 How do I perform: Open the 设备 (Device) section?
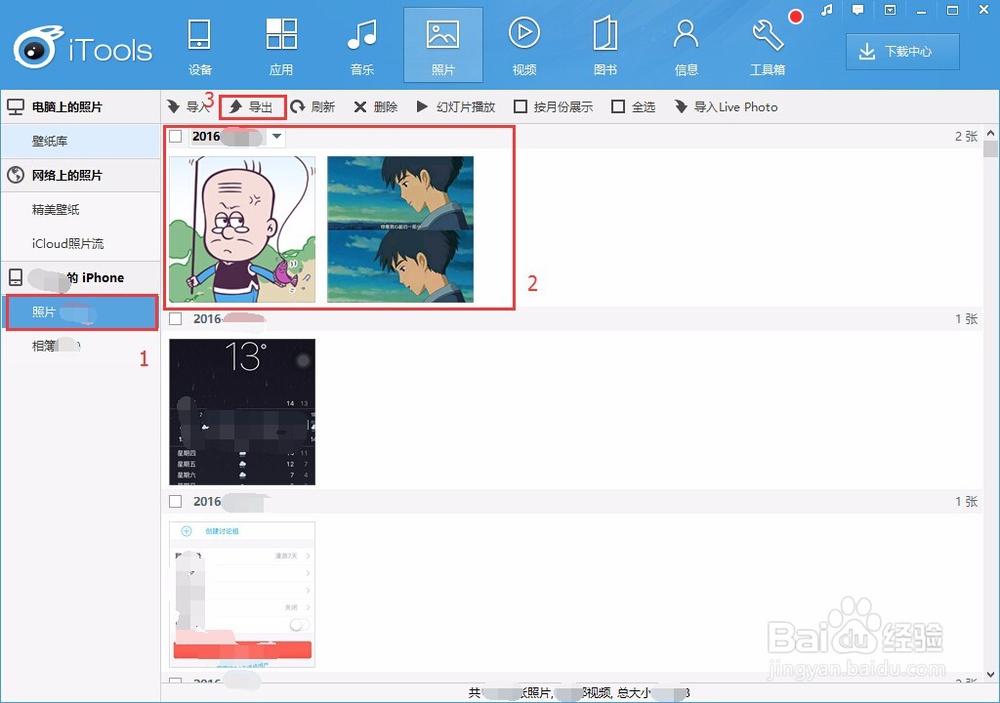200,47
